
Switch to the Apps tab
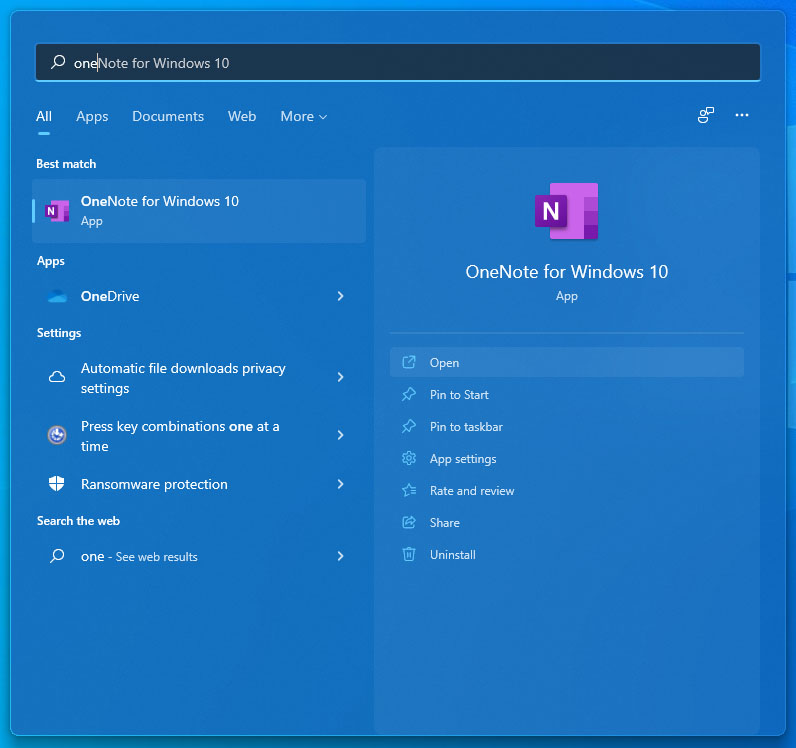point(92,116)
